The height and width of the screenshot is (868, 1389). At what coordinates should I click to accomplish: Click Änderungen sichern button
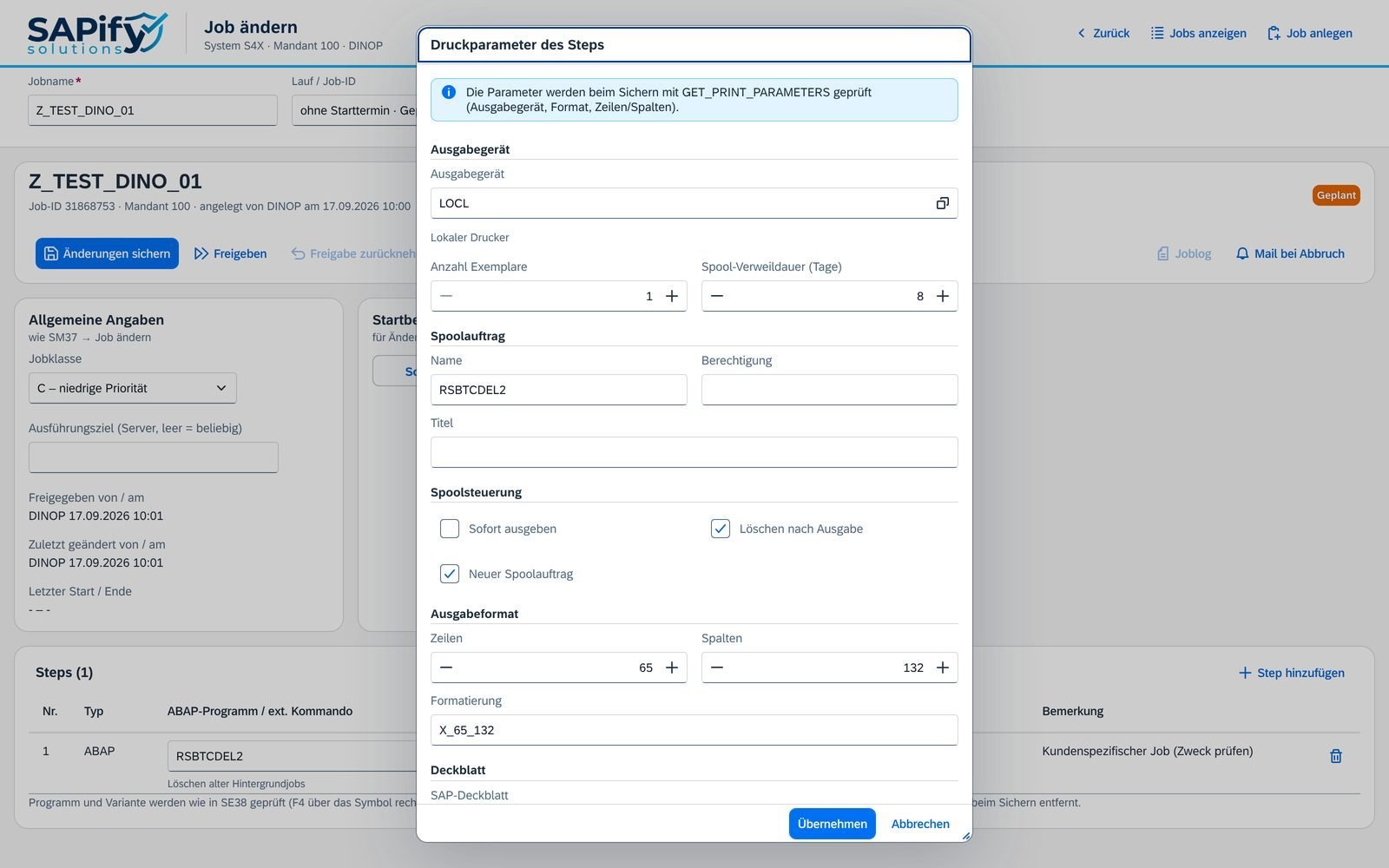pos(107,253)
